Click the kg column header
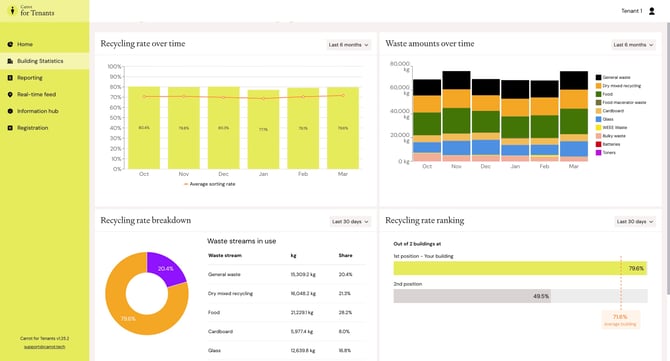This screenshot has width=670, height=361. tap(294, 255)
